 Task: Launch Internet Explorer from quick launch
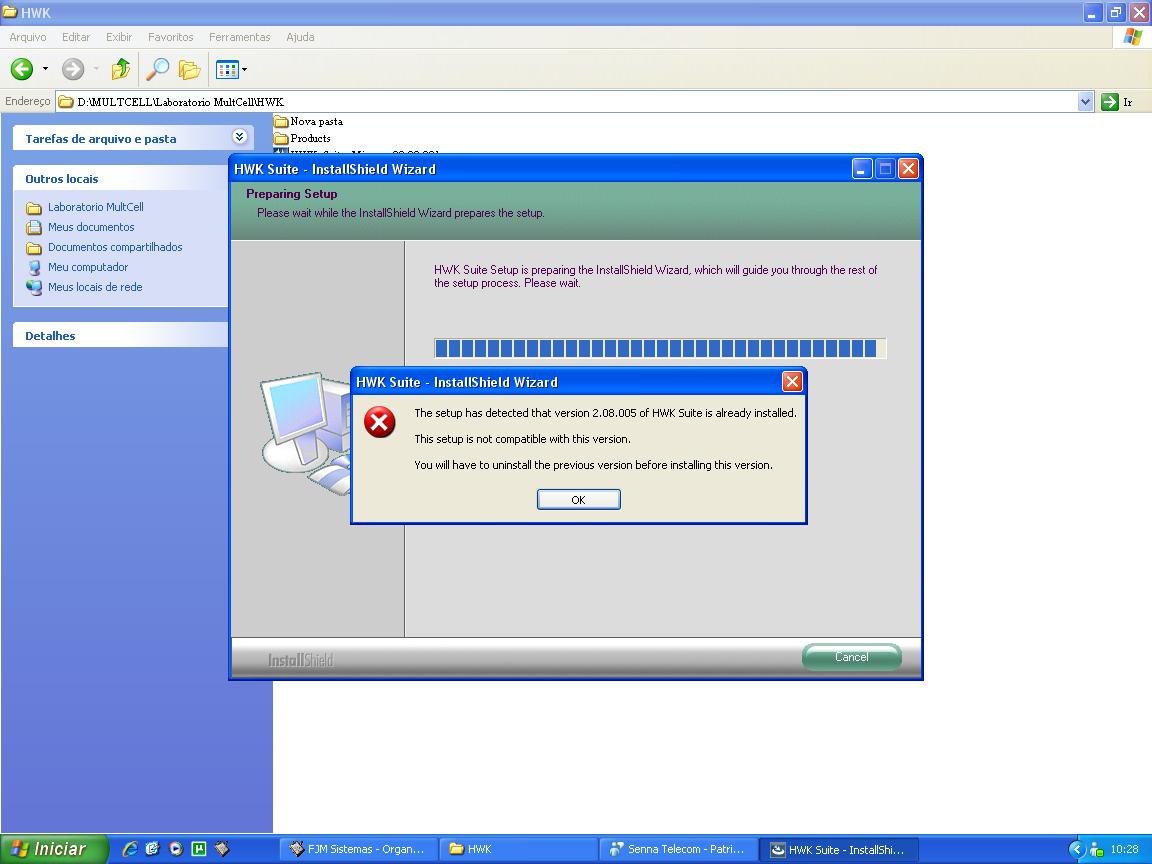[129, 849]
